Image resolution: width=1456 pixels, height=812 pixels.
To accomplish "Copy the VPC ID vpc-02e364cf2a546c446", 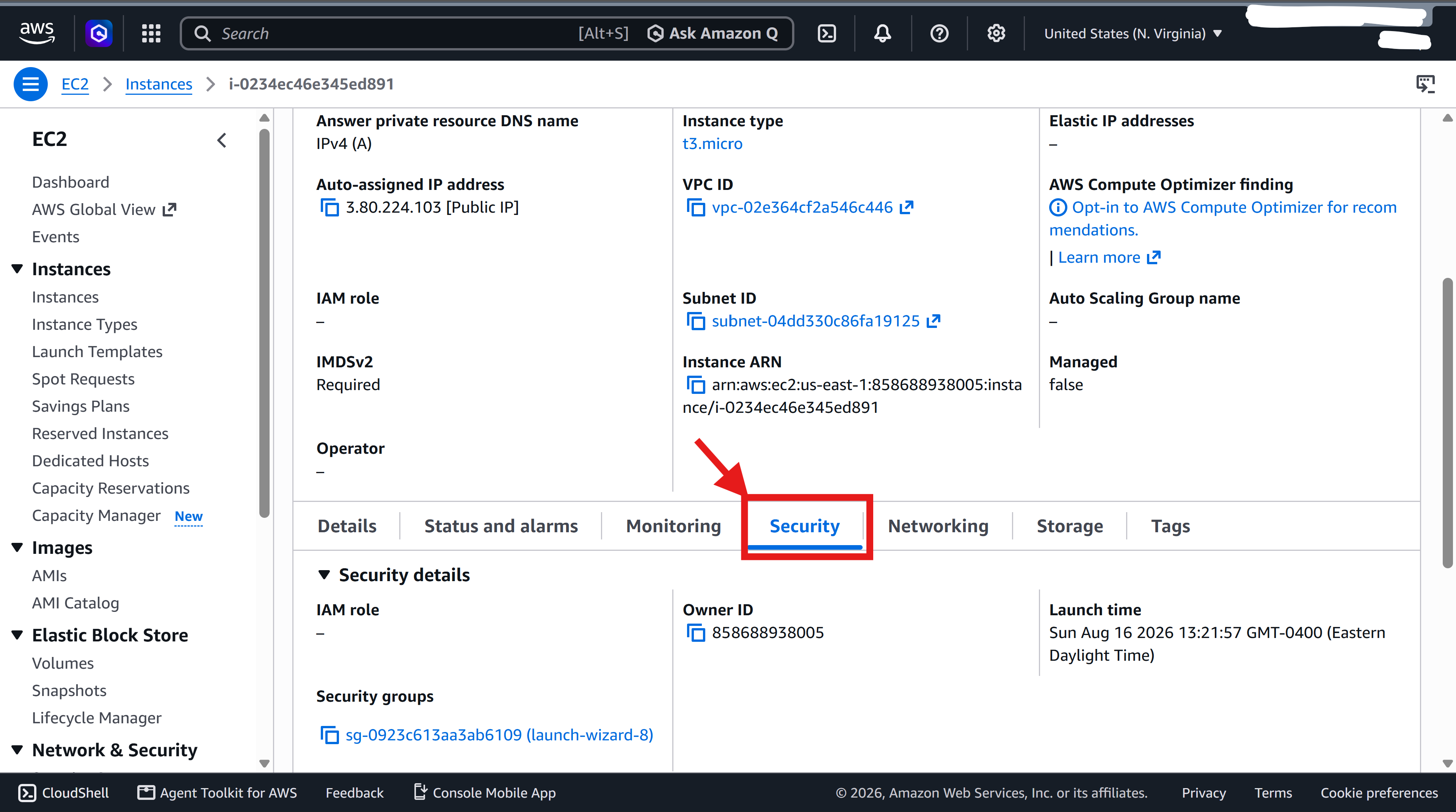I will 696,207.
